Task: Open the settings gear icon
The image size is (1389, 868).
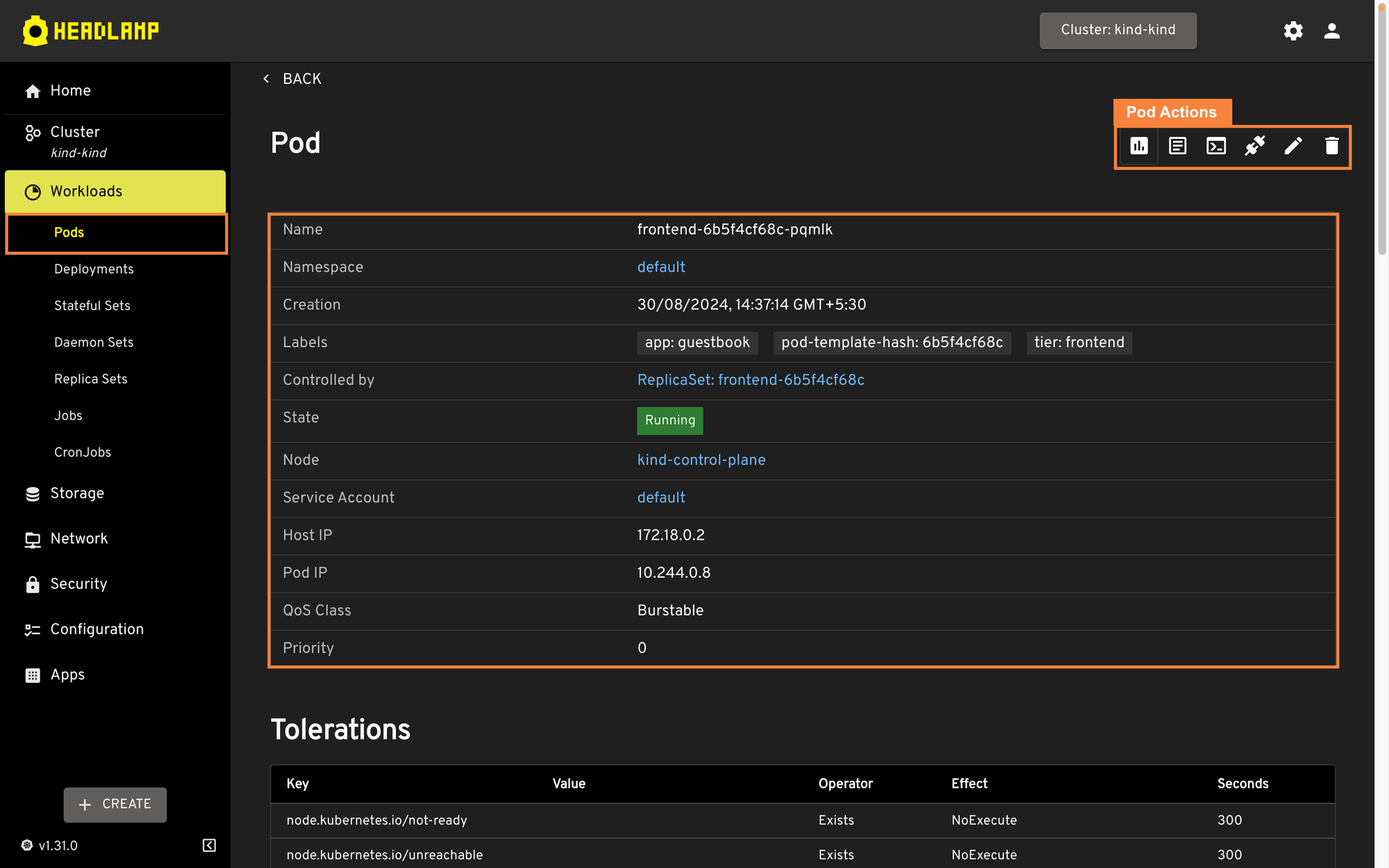Action: (1293, 31)
